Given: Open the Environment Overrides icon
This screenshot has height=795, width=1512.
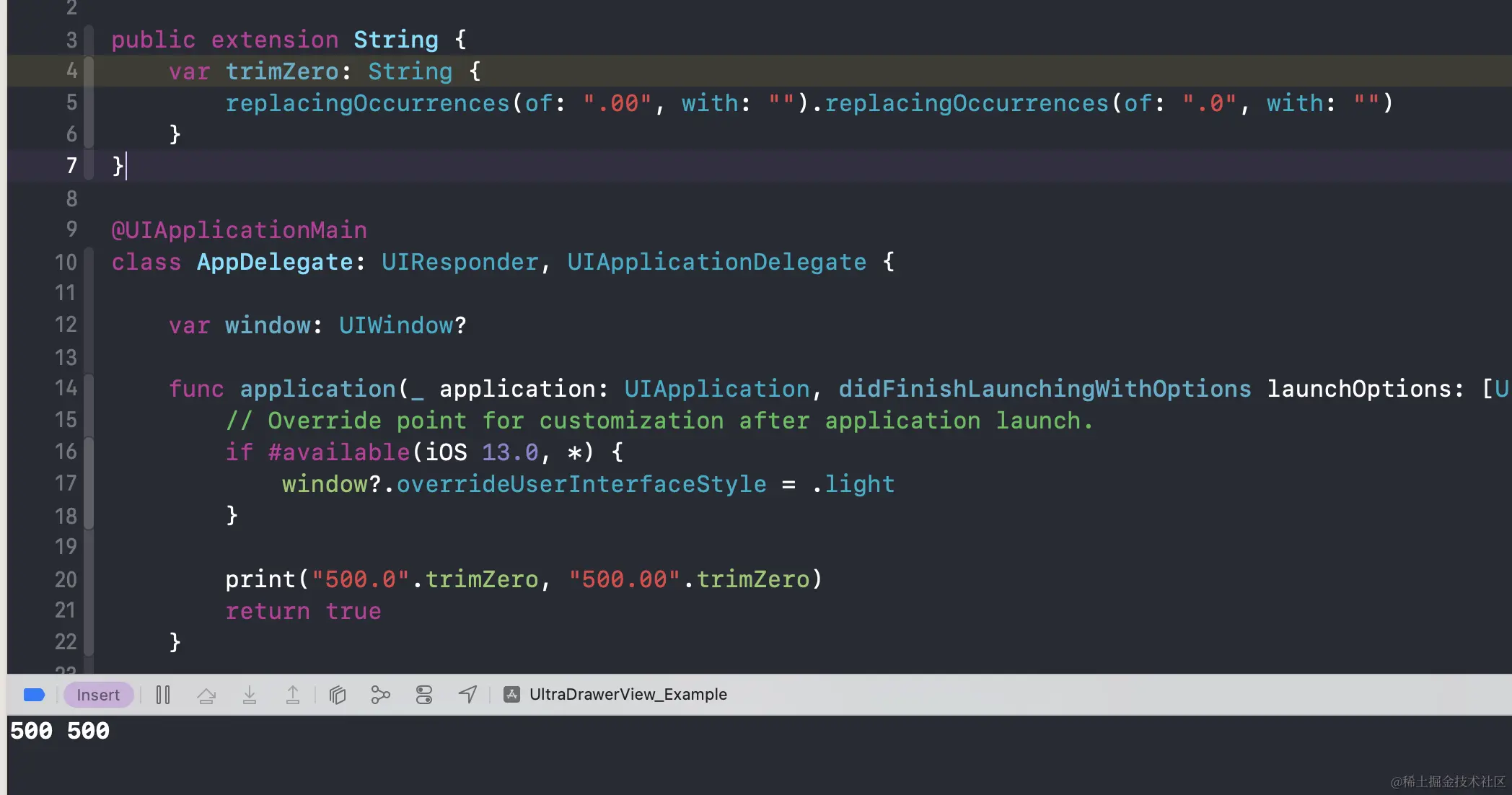Looking at the screenshot, I should coord(424,695).
